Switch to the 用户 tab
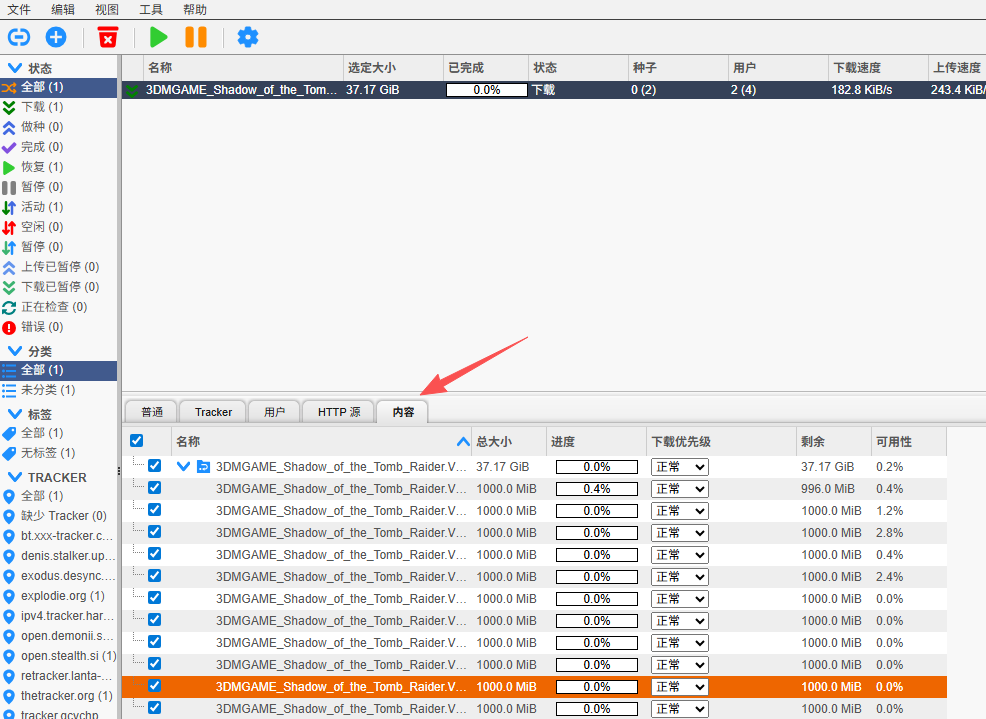 [274, 412]
